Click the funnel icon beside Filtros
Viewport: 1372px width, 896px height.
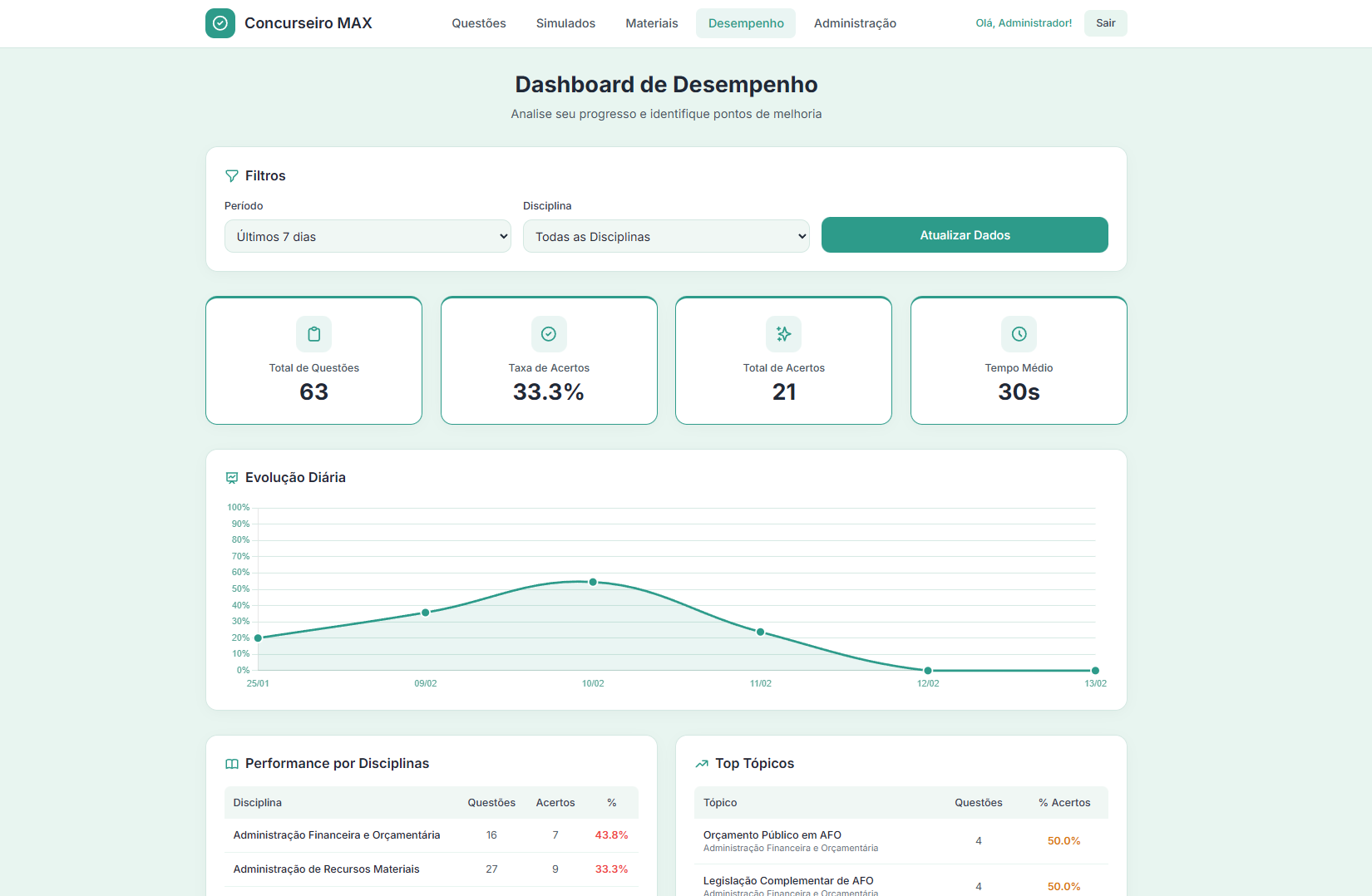click(x=232, y=176)
